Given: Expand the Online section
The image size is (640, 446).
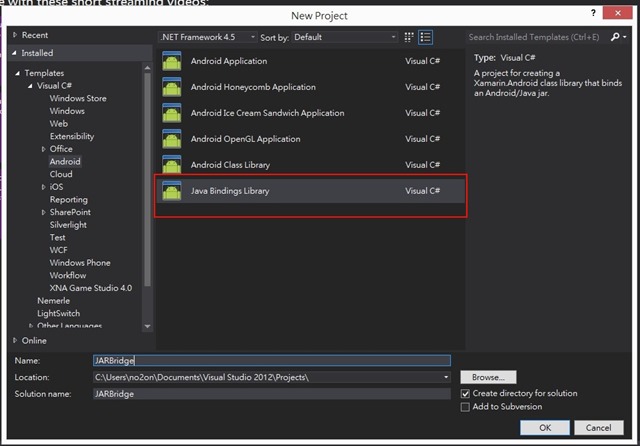Looking at the screenshot, I should click(15, 340).
